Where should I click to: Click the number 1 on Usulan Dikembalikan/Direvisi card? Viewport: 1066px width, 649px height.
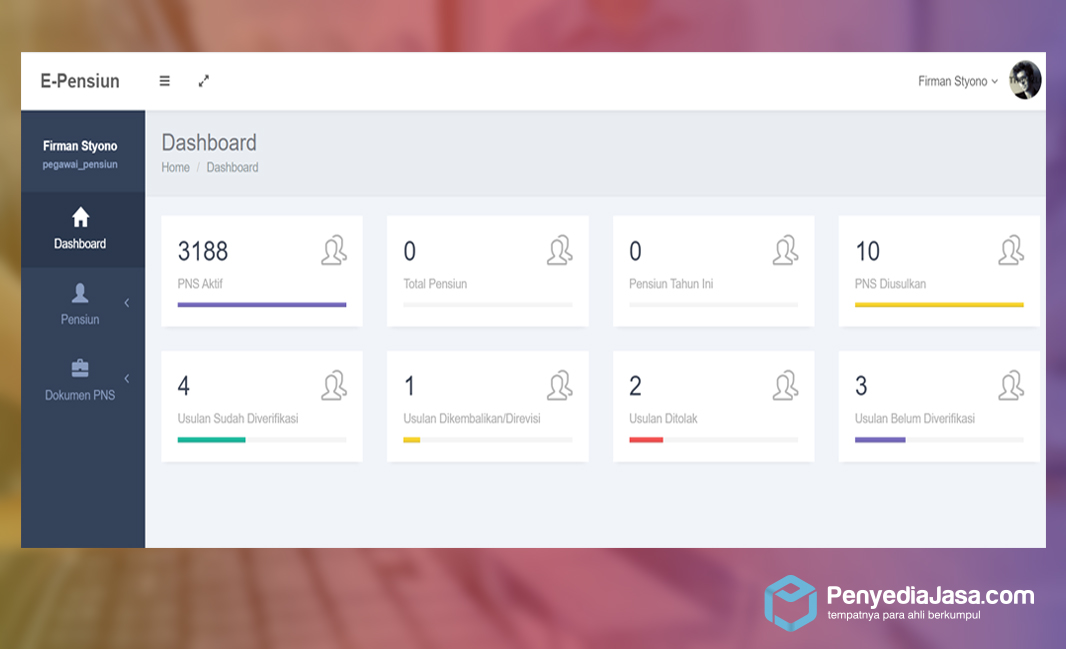(409, 386)
